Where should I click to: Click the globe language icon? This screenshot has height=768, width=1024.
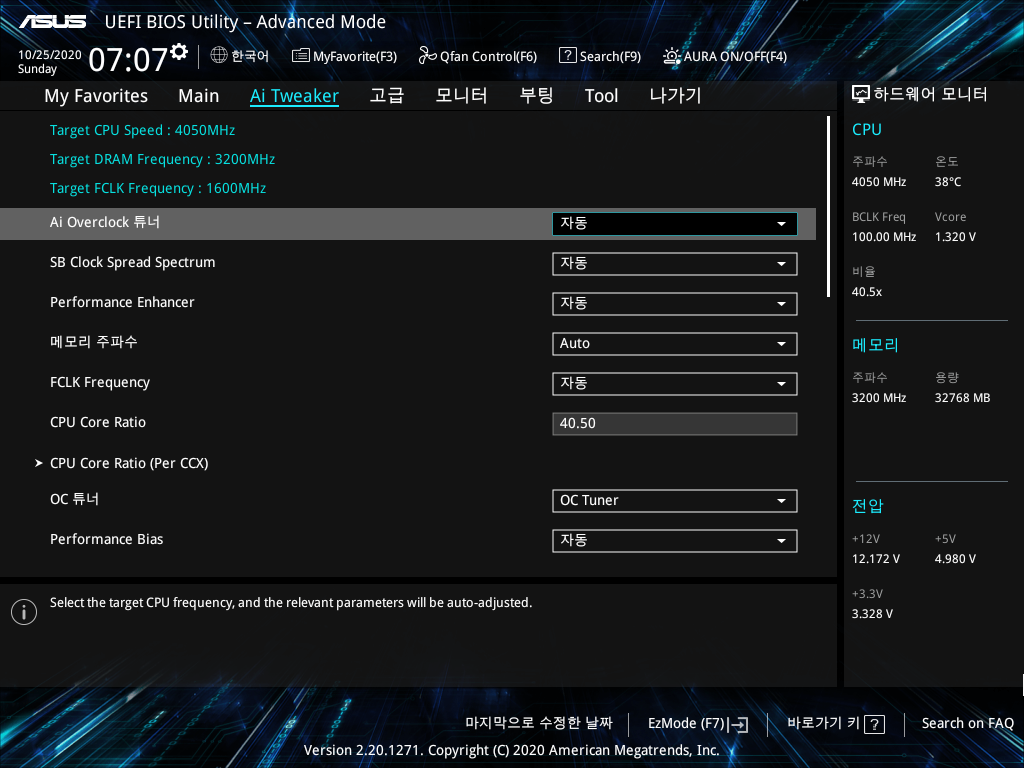[219, 56]
